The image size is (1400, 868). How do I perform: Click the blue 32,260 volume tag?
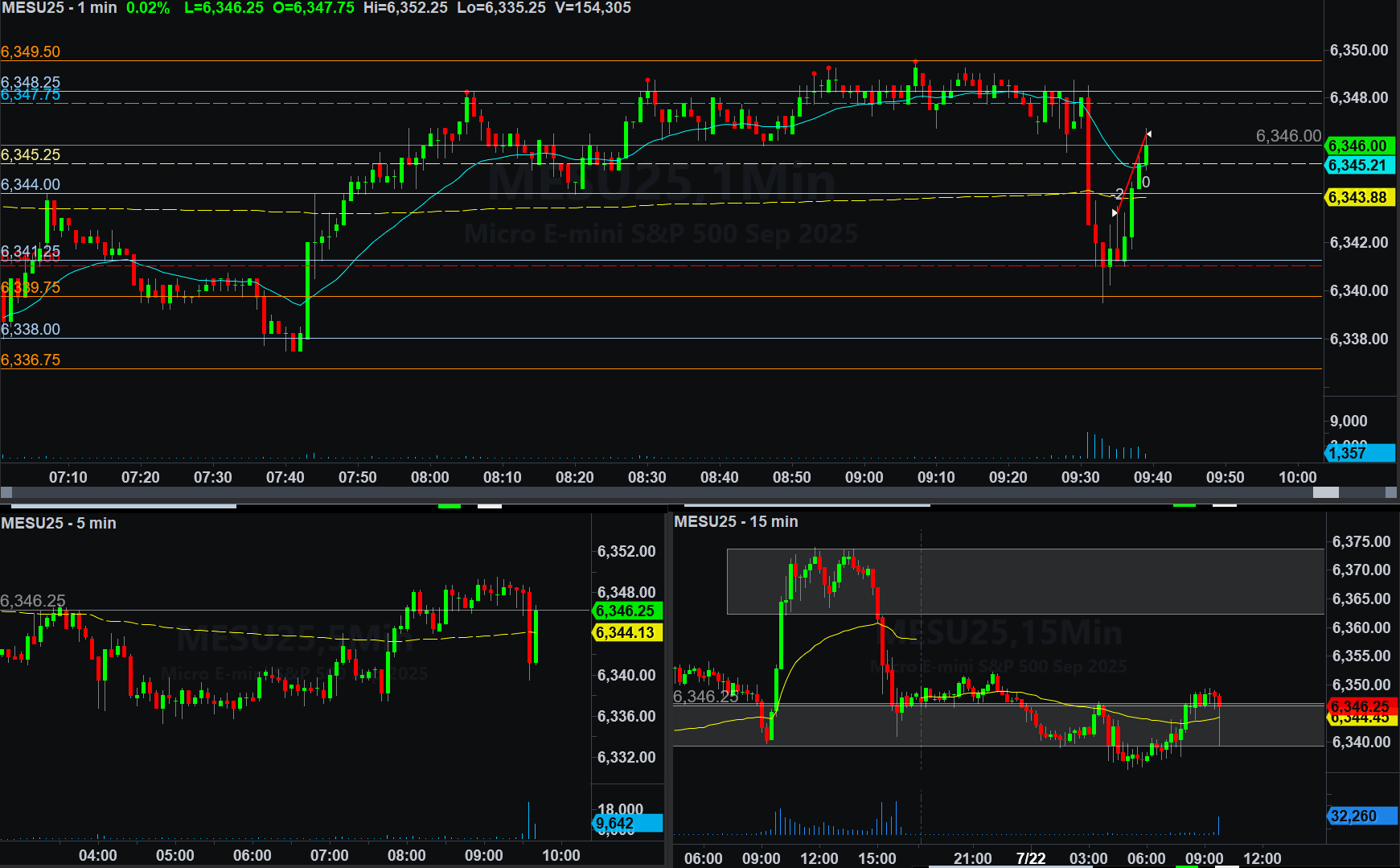(x=1360, y=816)
